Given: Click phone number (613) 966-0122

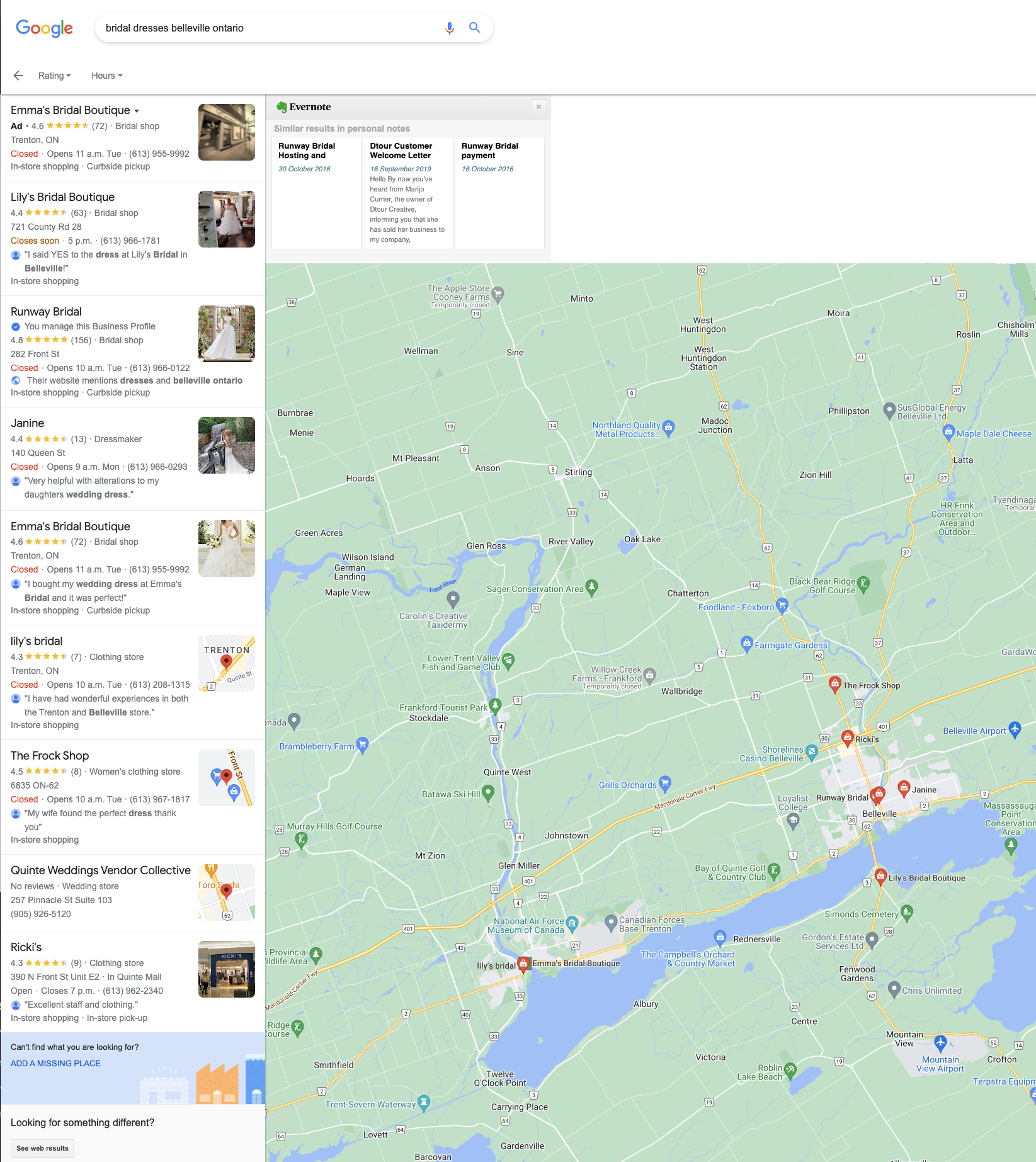Looking at the screenshot, I should tap(160, 368).
